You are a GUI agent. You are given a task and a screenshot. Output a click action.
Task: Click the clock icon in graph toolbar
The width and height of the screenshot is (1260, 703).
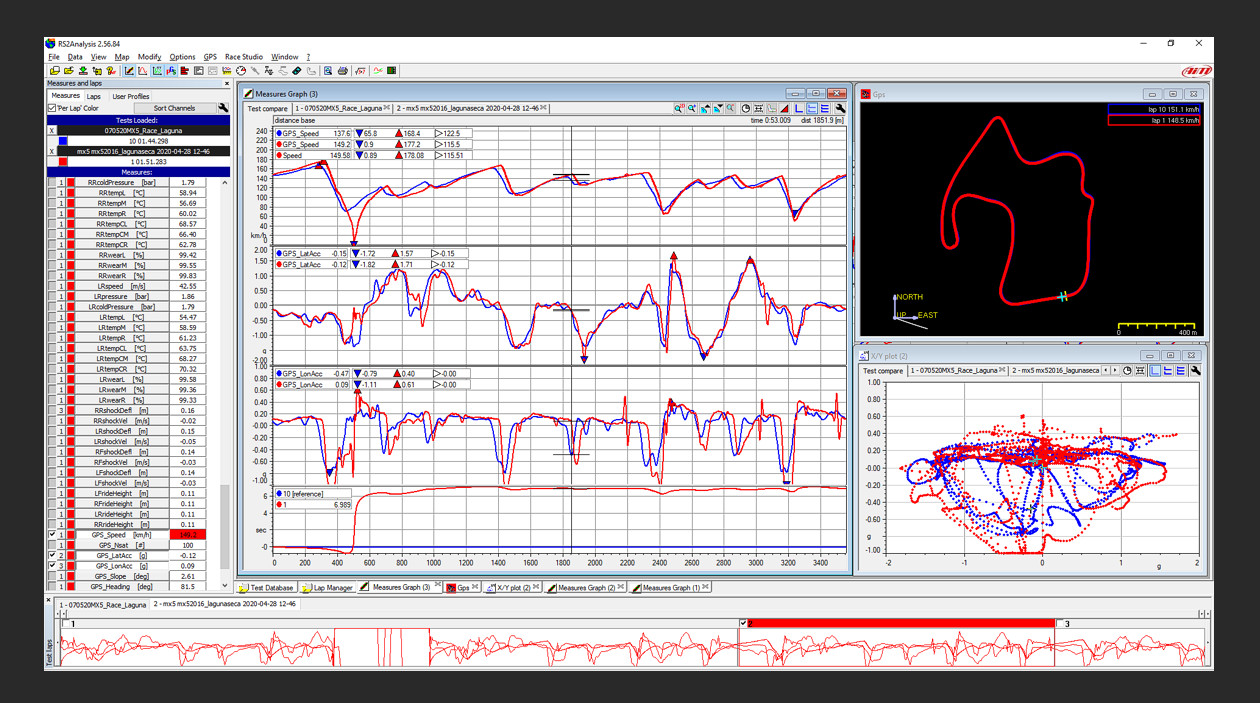pos(745,108)
